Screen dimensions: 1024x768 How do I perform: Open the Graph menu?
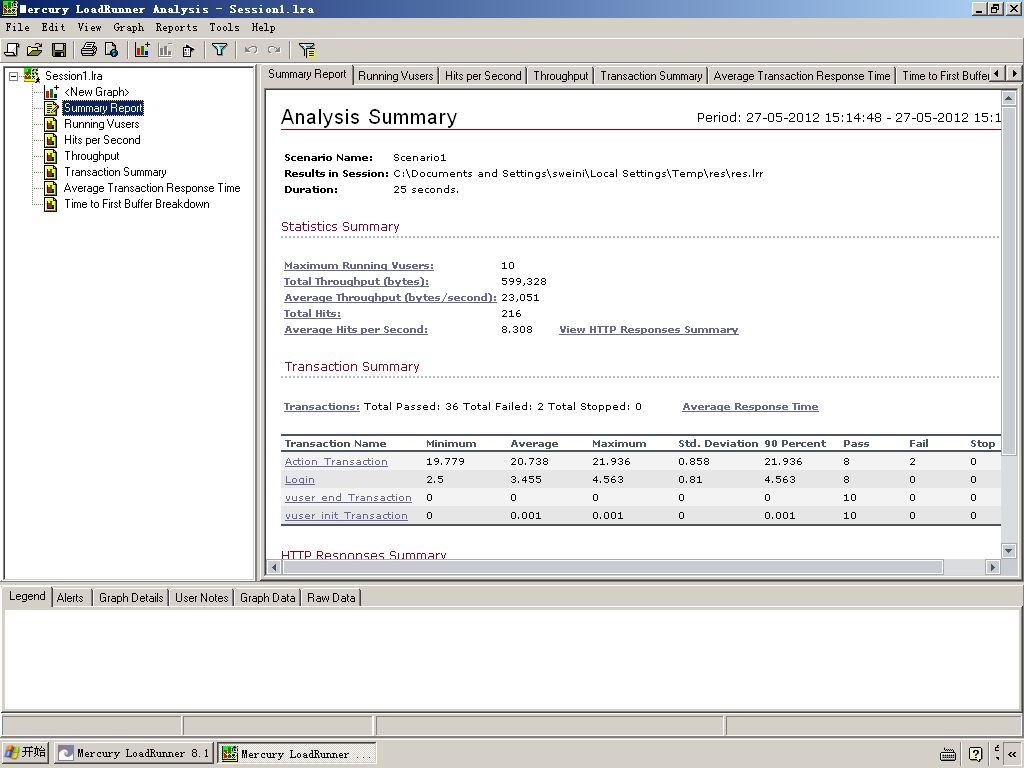tap(129, 27)
